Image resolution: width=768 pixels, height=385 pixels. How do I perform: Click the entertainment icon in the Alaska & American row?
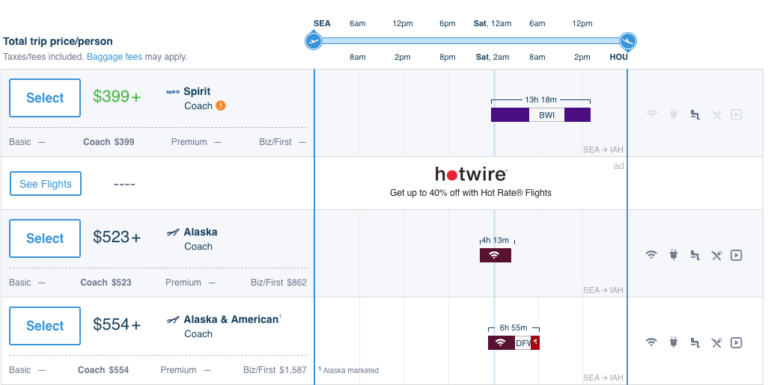tap(736, 342)
